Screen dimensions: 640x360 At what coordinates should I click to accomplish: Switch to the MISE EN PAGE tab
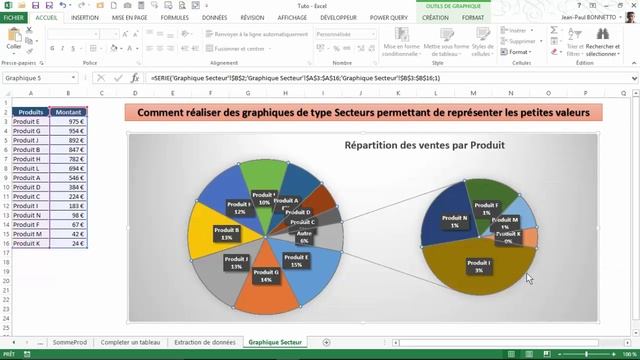pyautogui.click(x=129, y=18)
